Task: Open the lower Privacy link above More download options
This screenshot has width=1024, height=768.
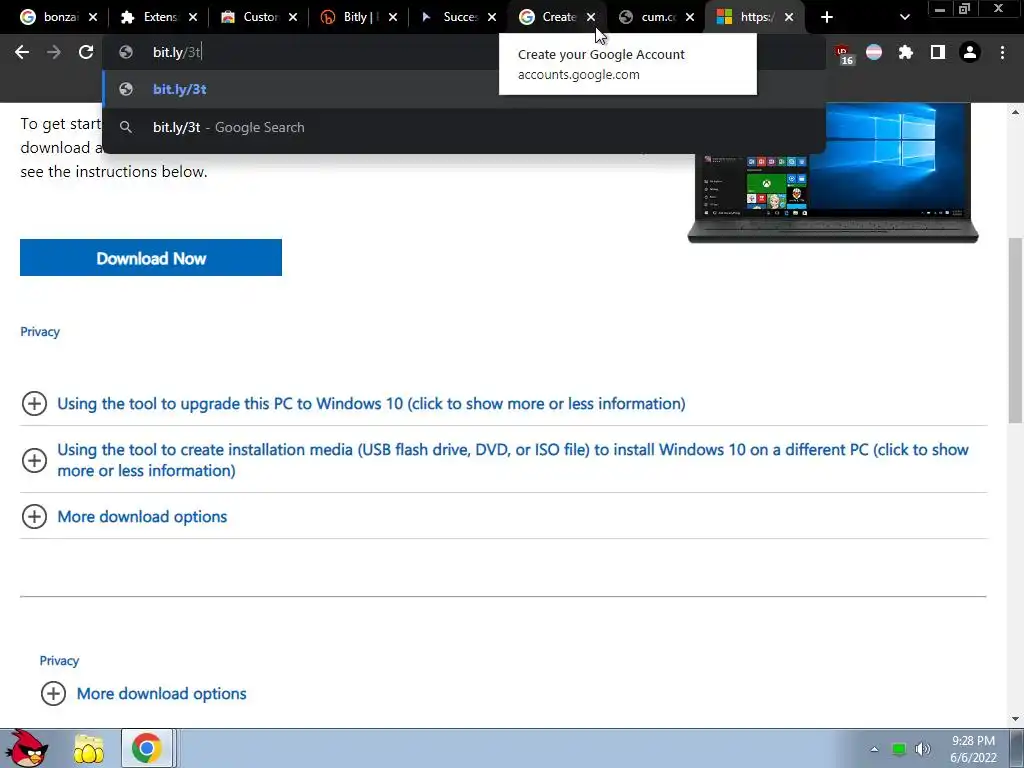Action: pos(59,660)
